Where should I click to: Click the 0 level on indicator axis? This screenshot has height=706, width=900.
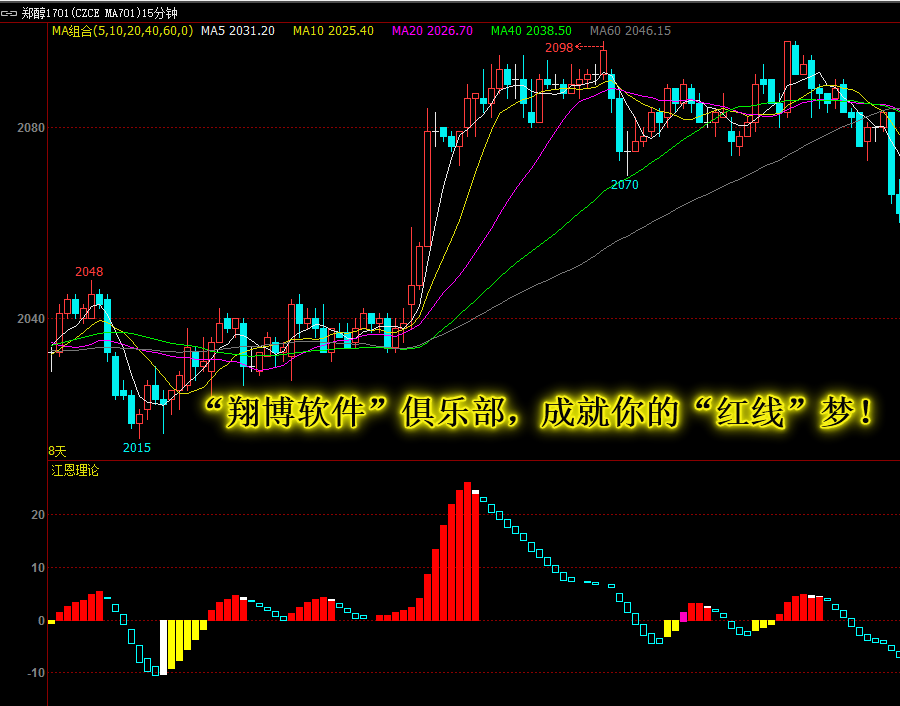click(41, 620)
